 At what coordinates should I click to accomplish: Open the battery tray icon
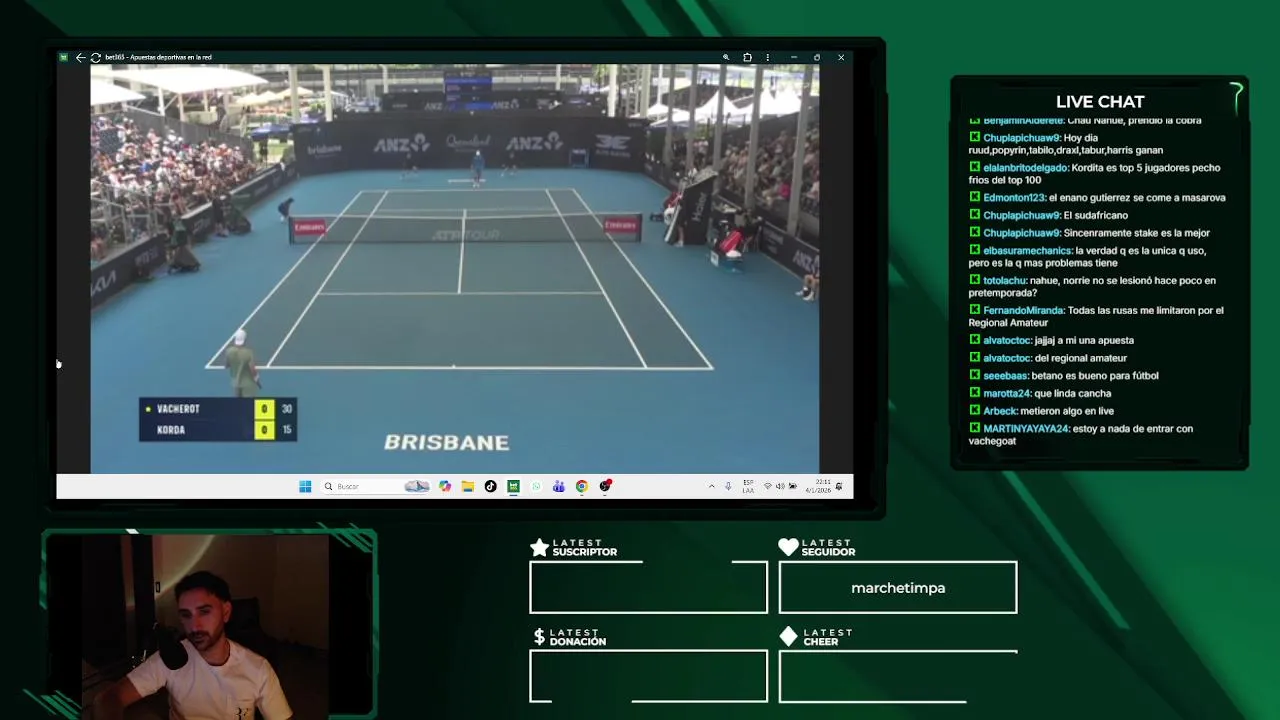(x=793, y=486)
